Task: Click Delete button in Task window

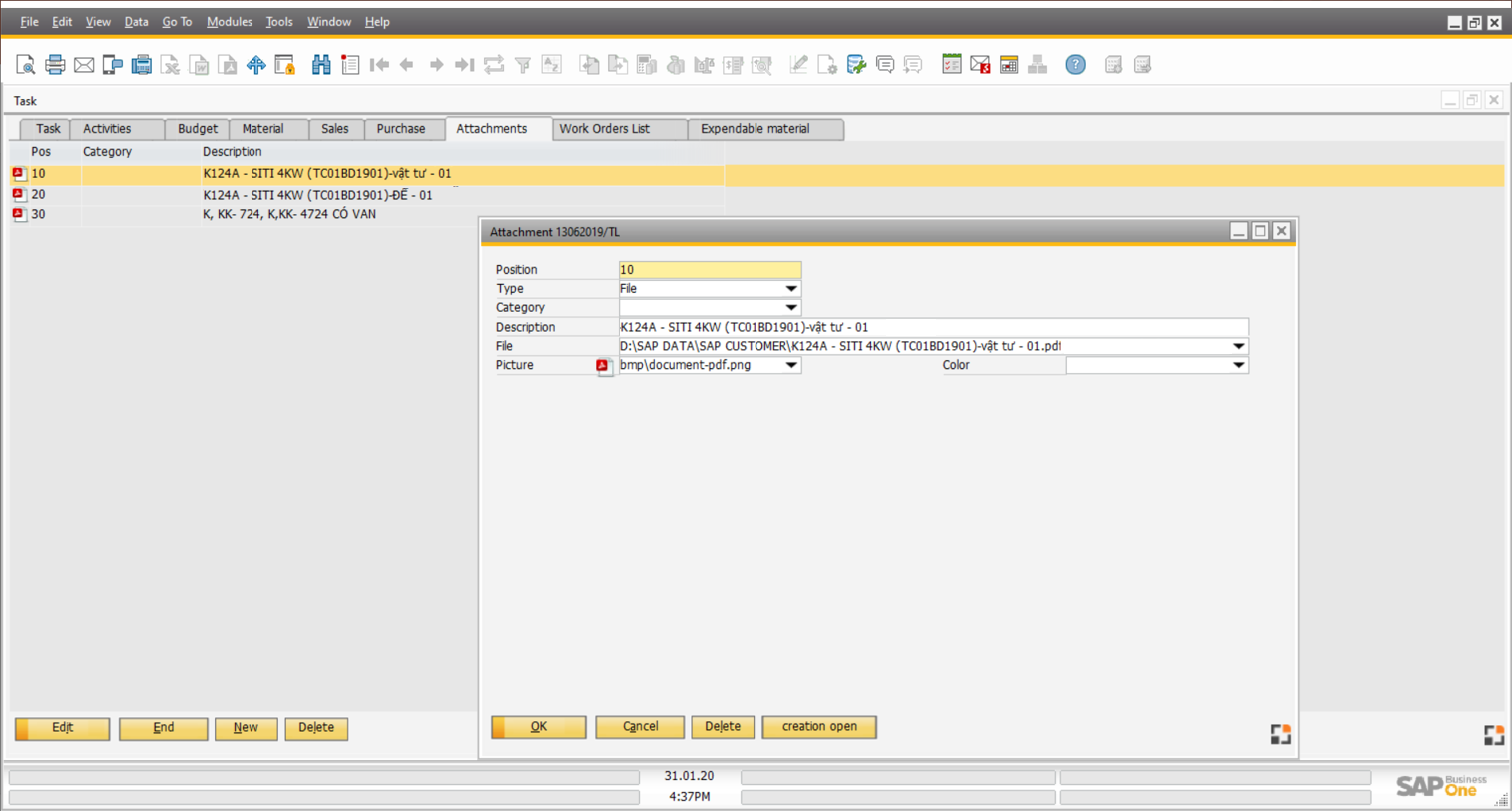Action: tap(316, 728)
